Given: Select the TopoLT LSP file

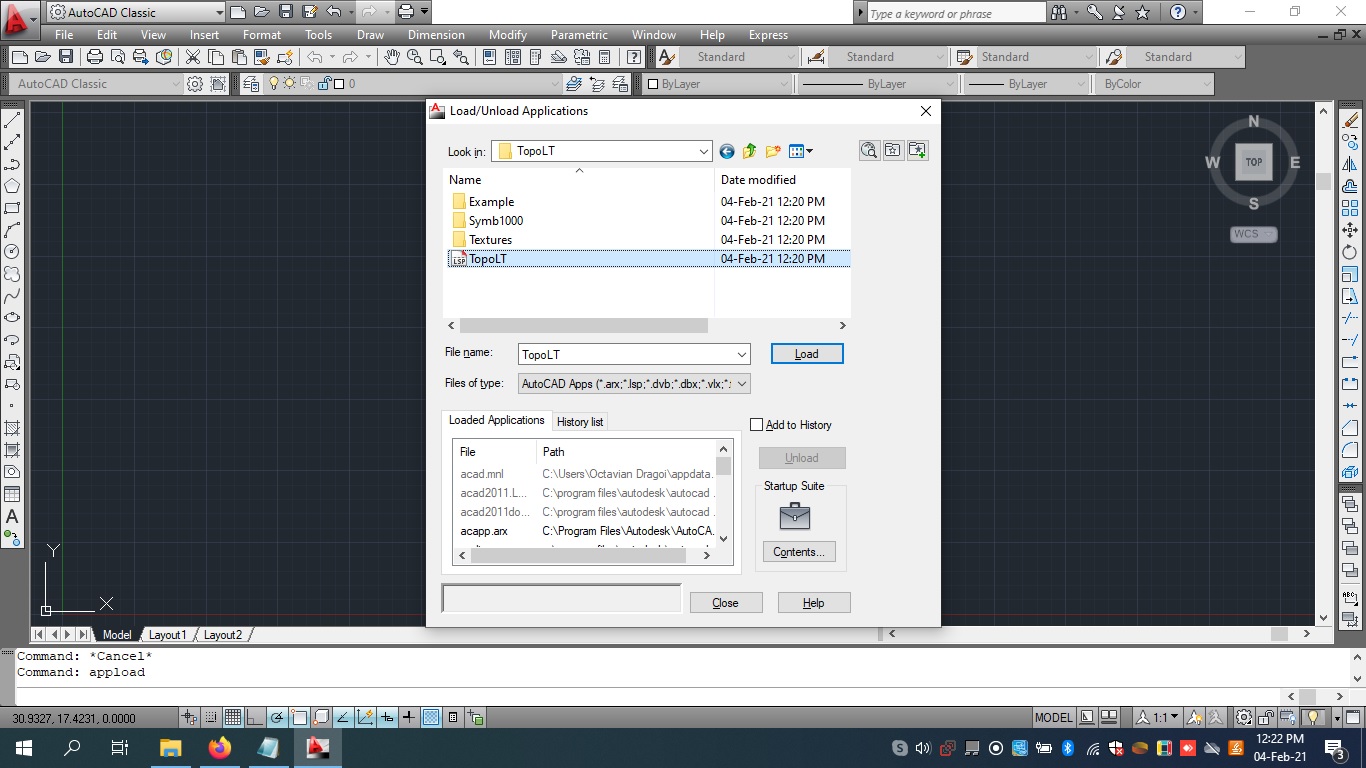Looking at the screenshot, I should (x=488, y=259).
